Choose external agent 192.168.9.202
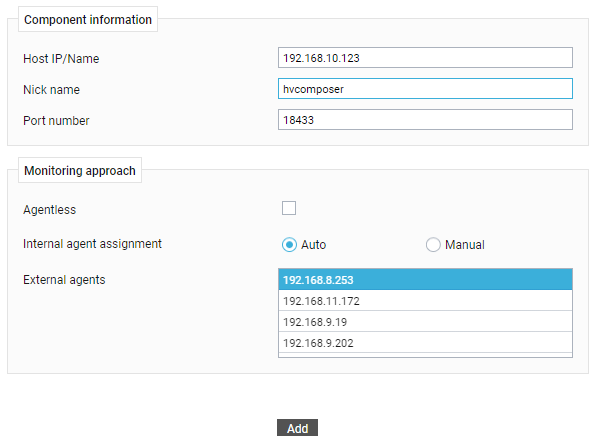Screen dimensions: 593x436 (x=425, y=343)
